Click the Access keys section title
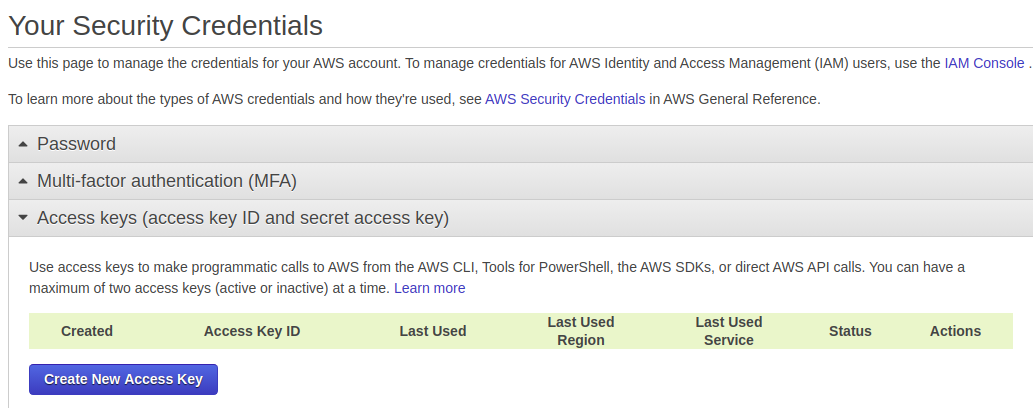Screen dimensions: 1033x408 [x=243, y=218]
